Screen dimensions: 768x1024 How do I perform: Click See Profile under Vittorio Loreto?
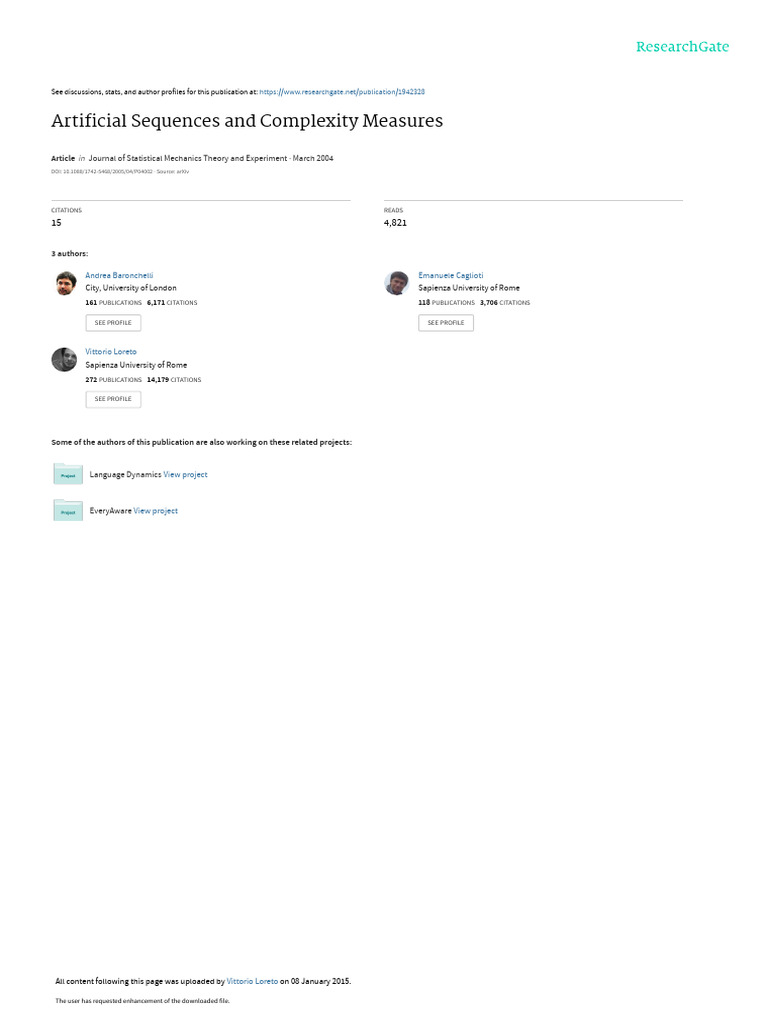point(113,399)
